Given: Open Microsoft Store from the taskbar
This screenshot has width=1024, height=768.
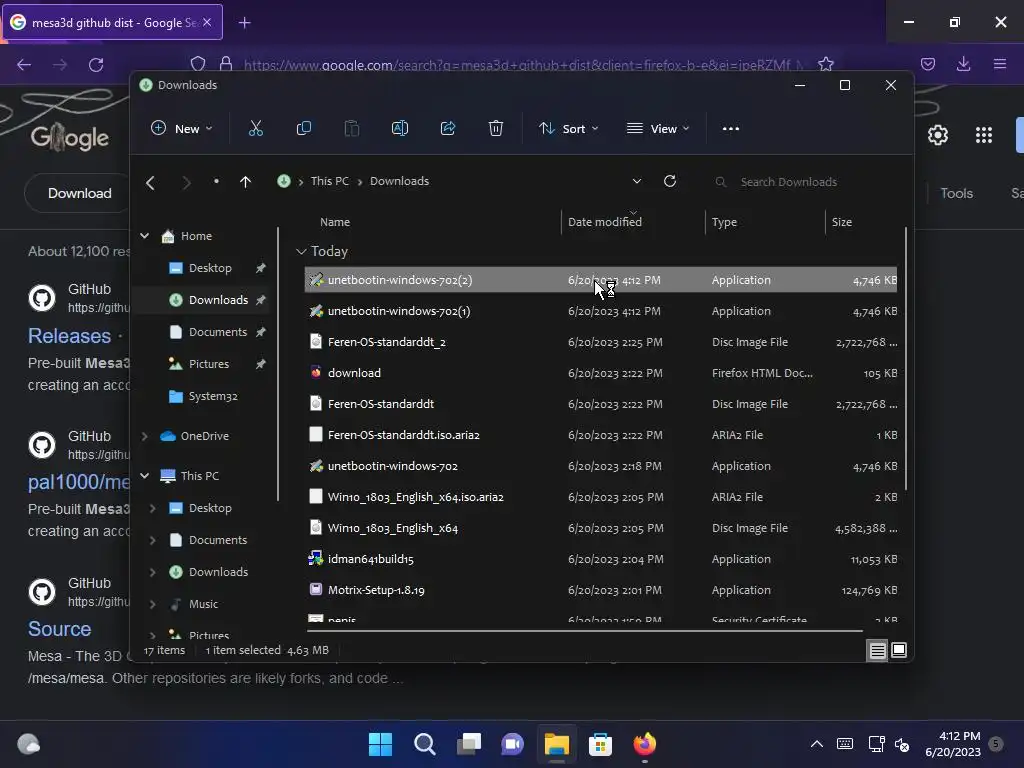Looking at the screenshot, I should [x=600, y=744].
